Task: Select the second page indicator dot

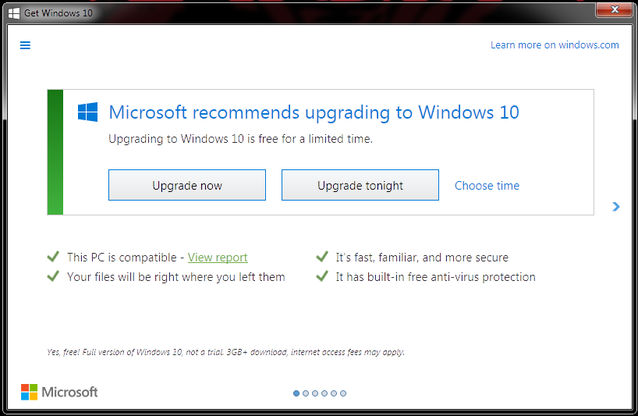Action: 308,393
